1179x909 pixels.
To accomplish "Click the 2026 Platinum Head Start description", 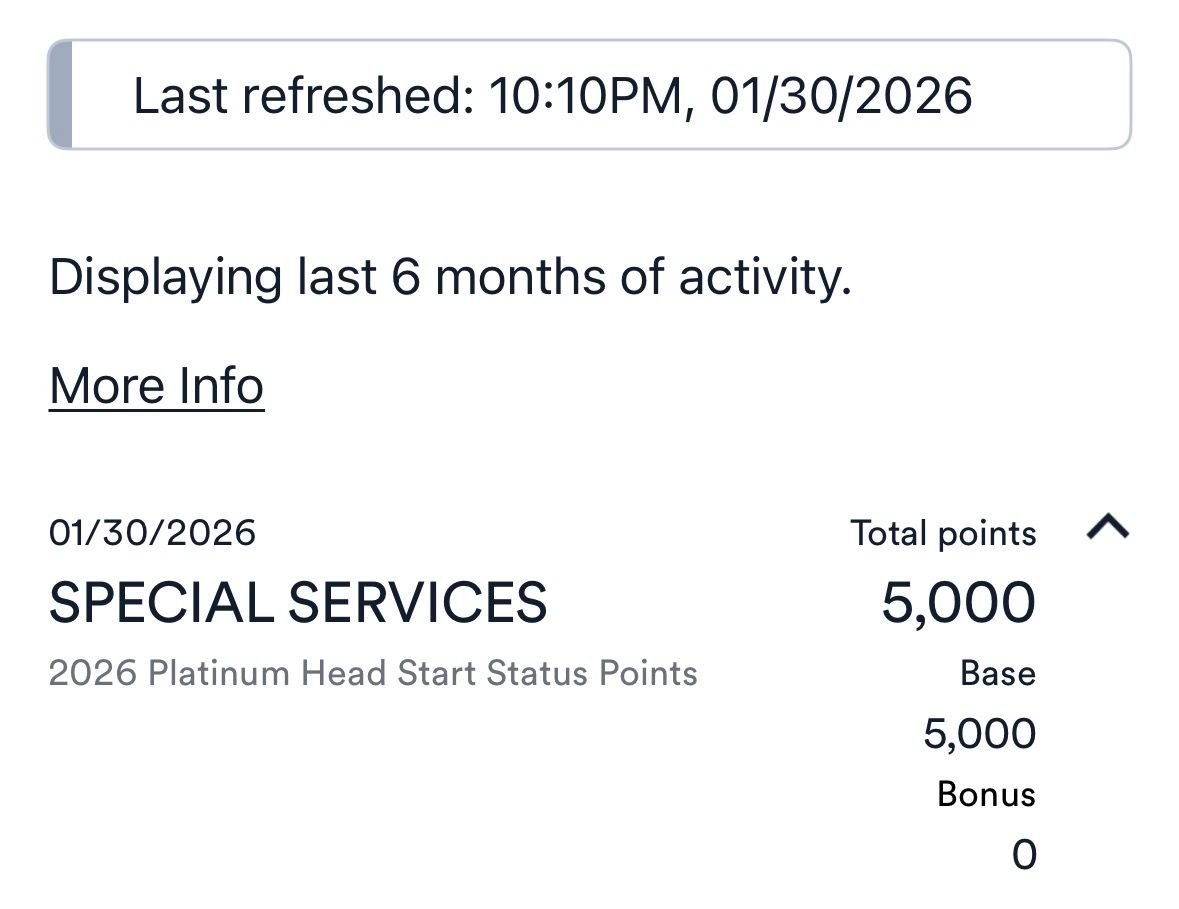I will click(x=372, y=673).
